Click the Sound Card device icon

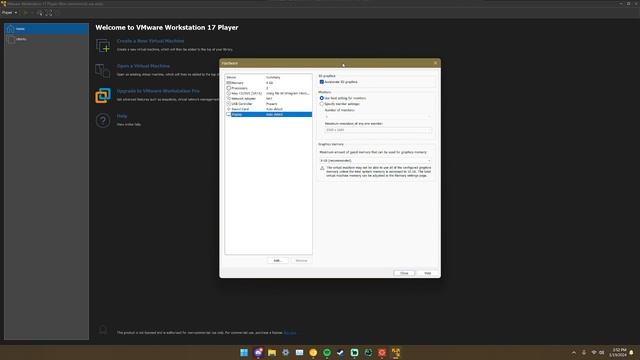(x=229, y=109)
